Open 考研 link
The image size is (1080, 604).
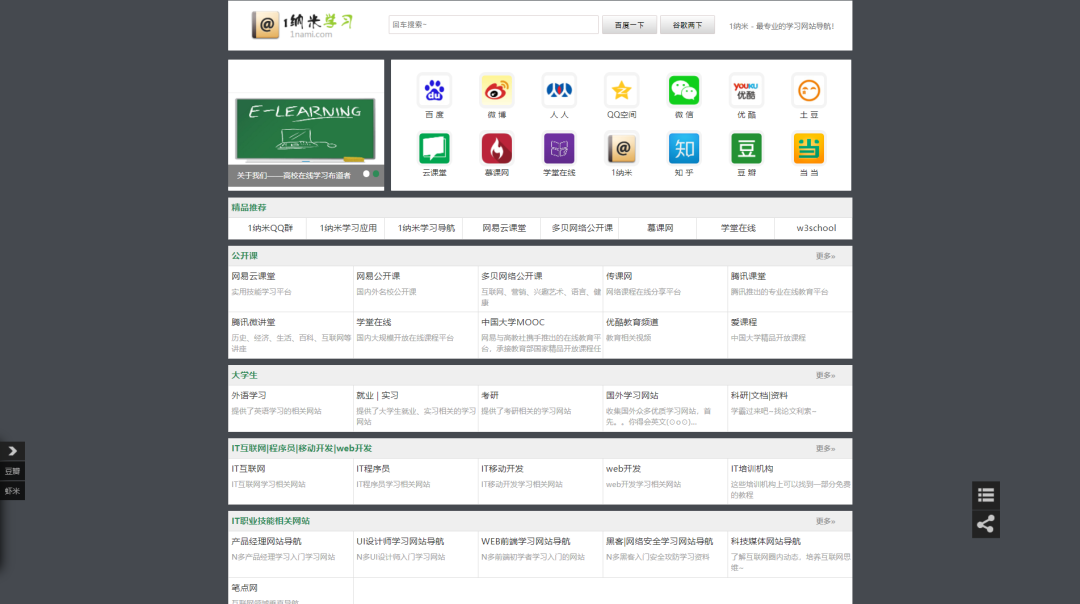point(490,395)
